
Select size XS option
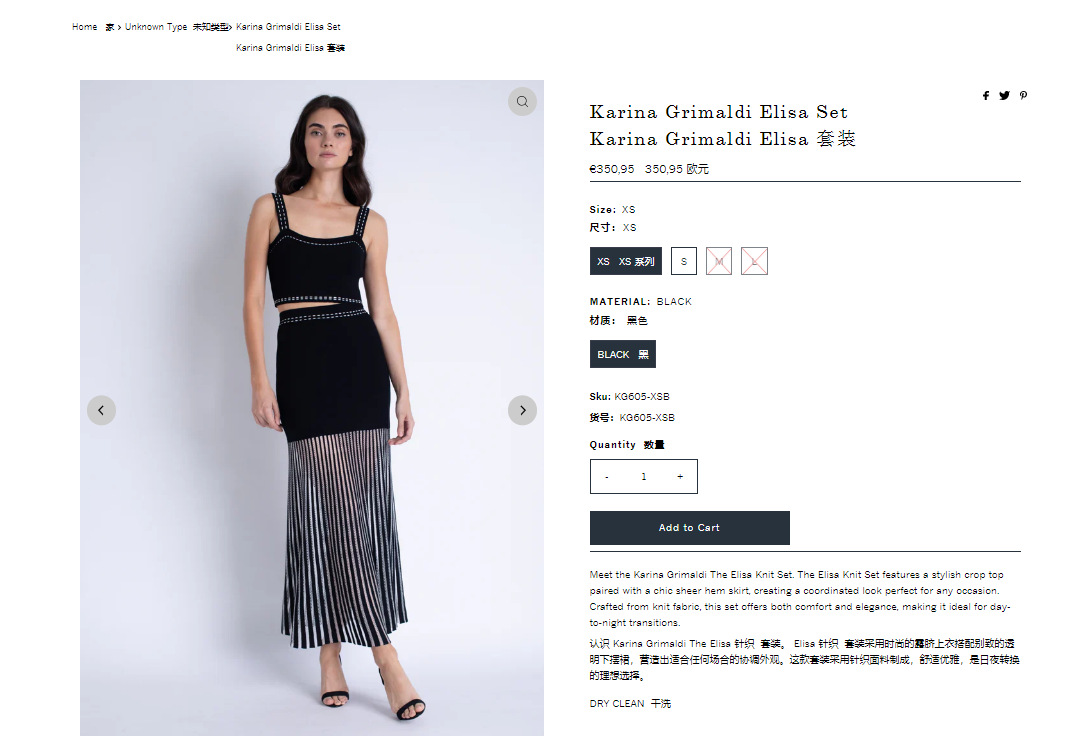pos(626,261)
